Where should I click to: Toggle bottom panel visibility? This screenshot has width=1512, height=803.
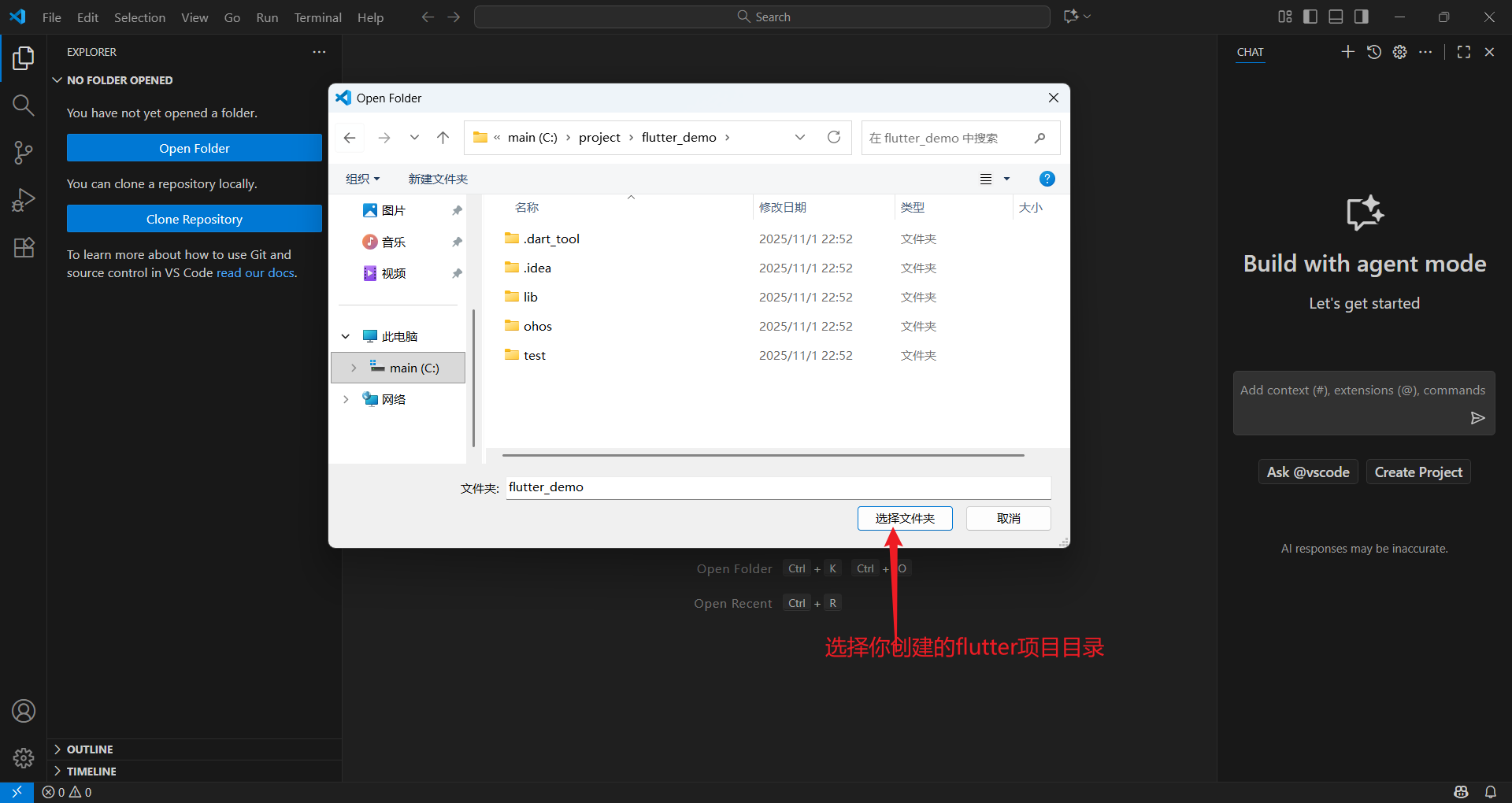[x=1336, y=17]
